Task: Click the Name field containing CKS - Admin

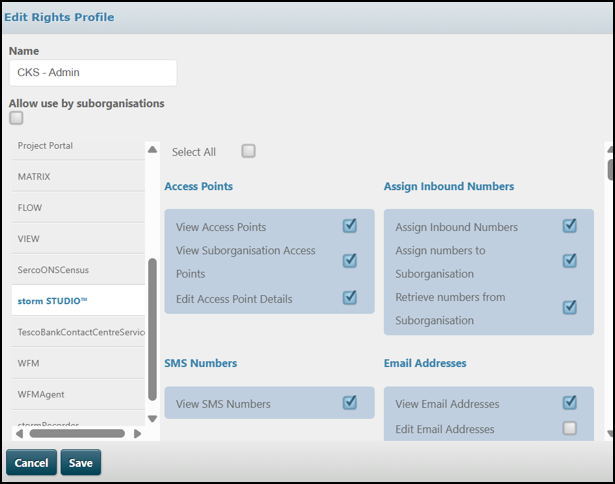Action: [x=92, y=73]
